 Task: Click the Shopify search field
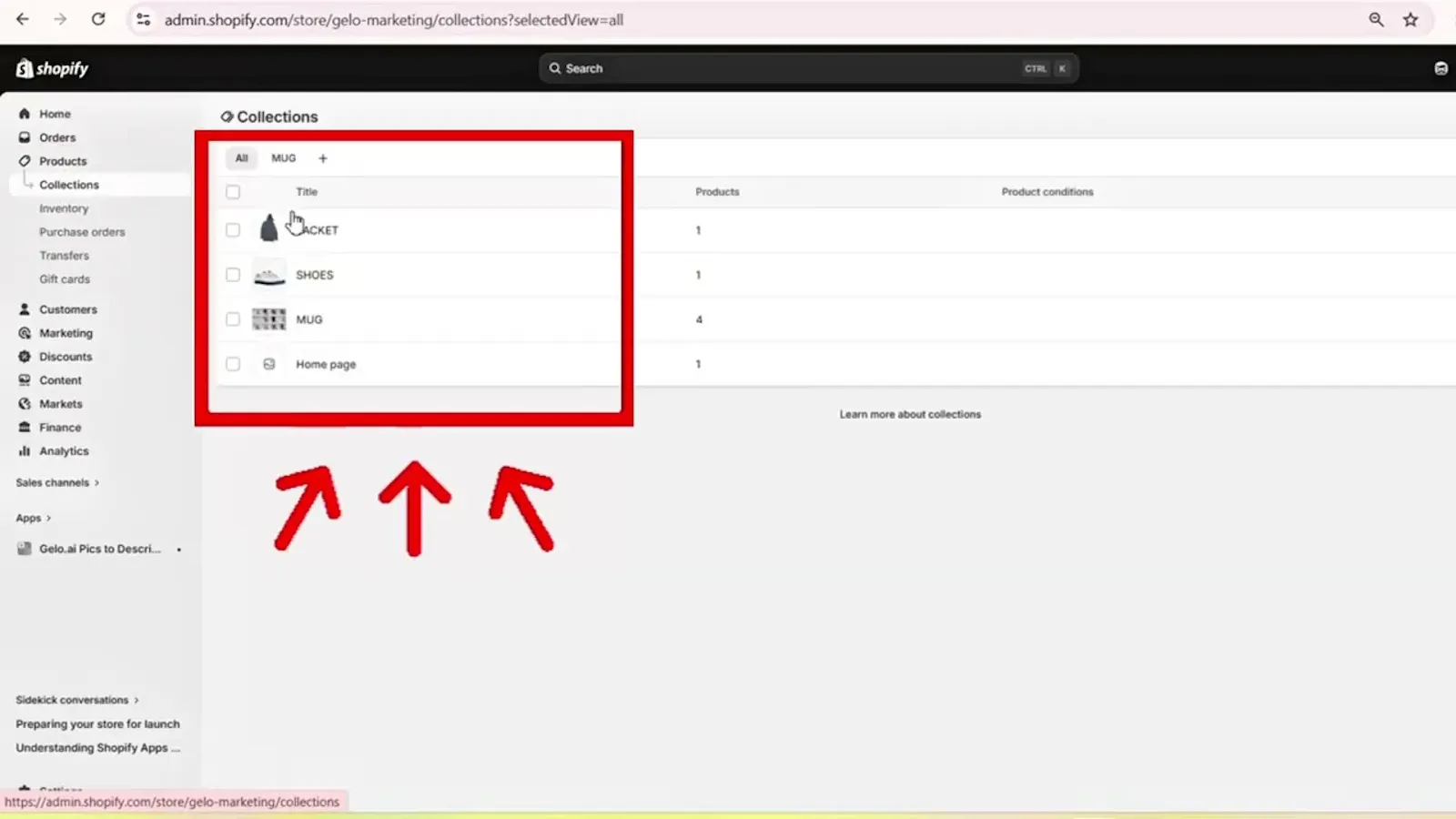tap(808, 68)
